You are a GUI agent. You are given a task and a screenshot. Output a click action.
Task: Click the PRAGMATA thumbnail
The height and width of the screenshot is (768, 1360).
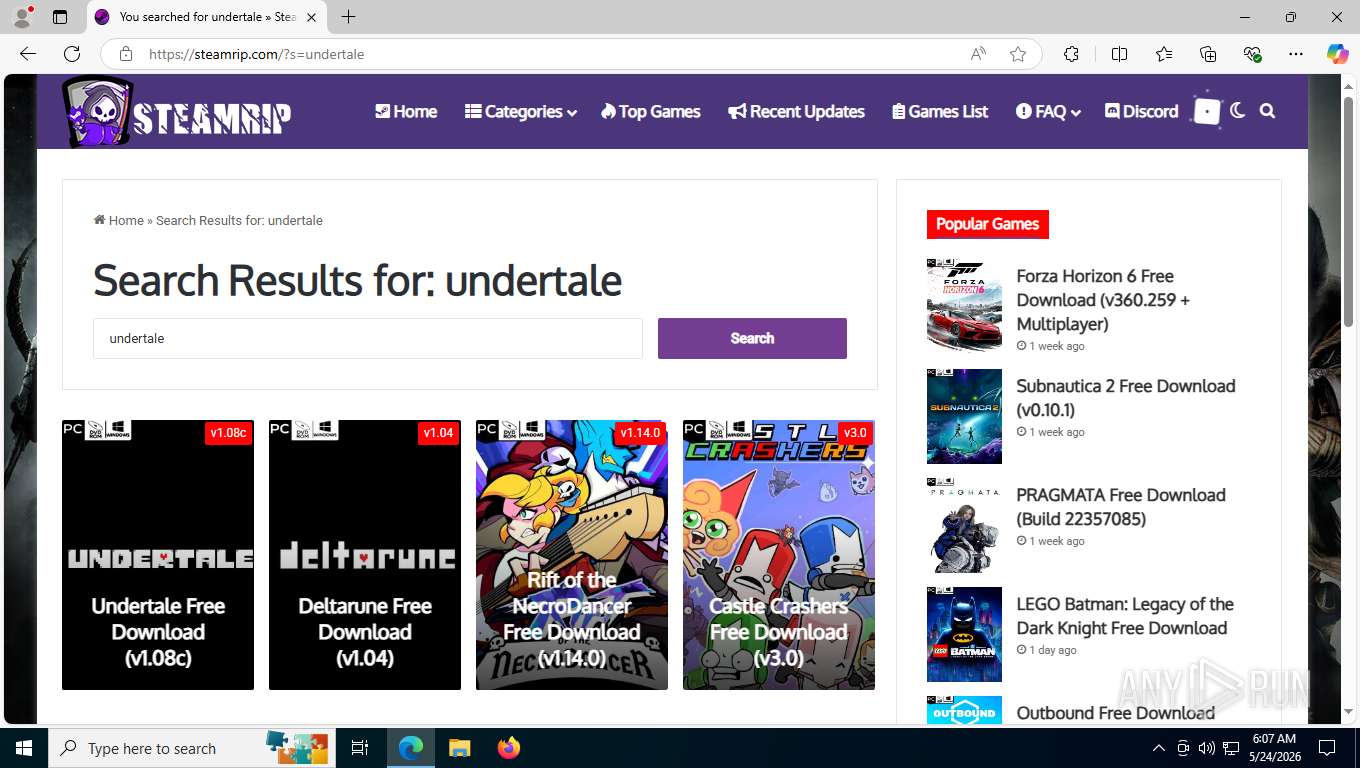(x=964, y=525)
